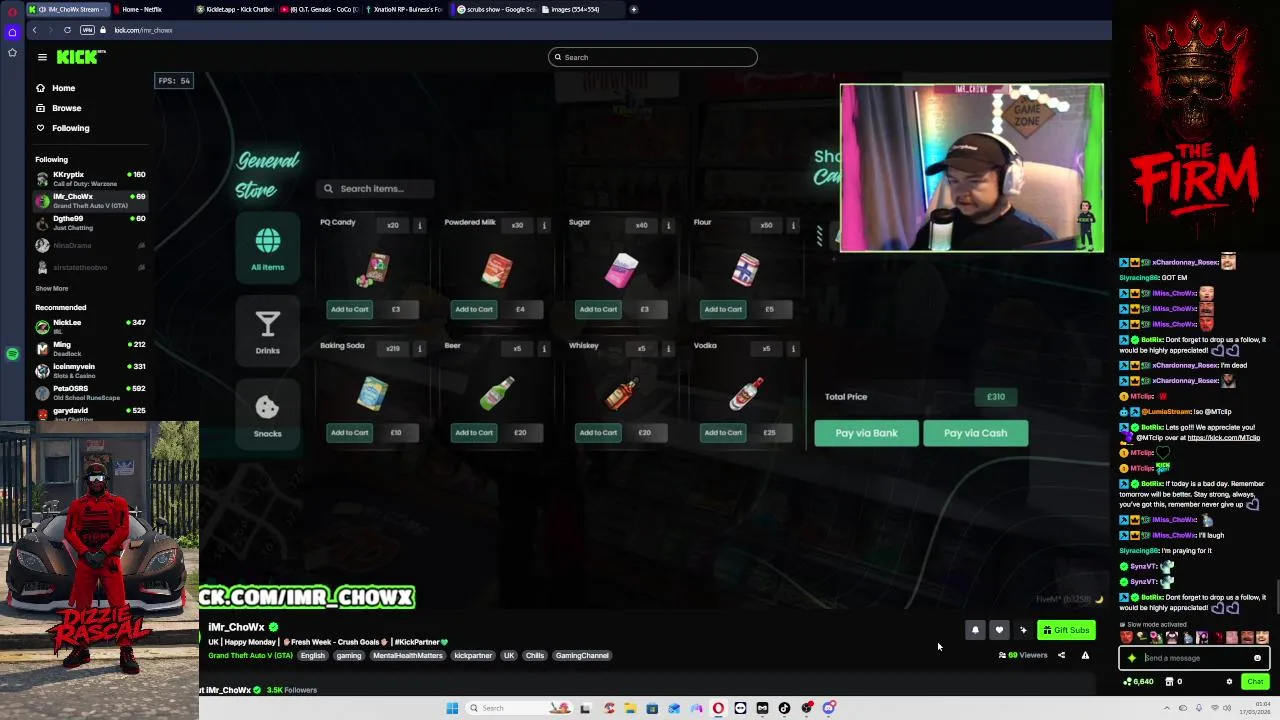Add PQ Candy to cart
The width and height of the screenshot is (1280, 720).
click(350, 309)
